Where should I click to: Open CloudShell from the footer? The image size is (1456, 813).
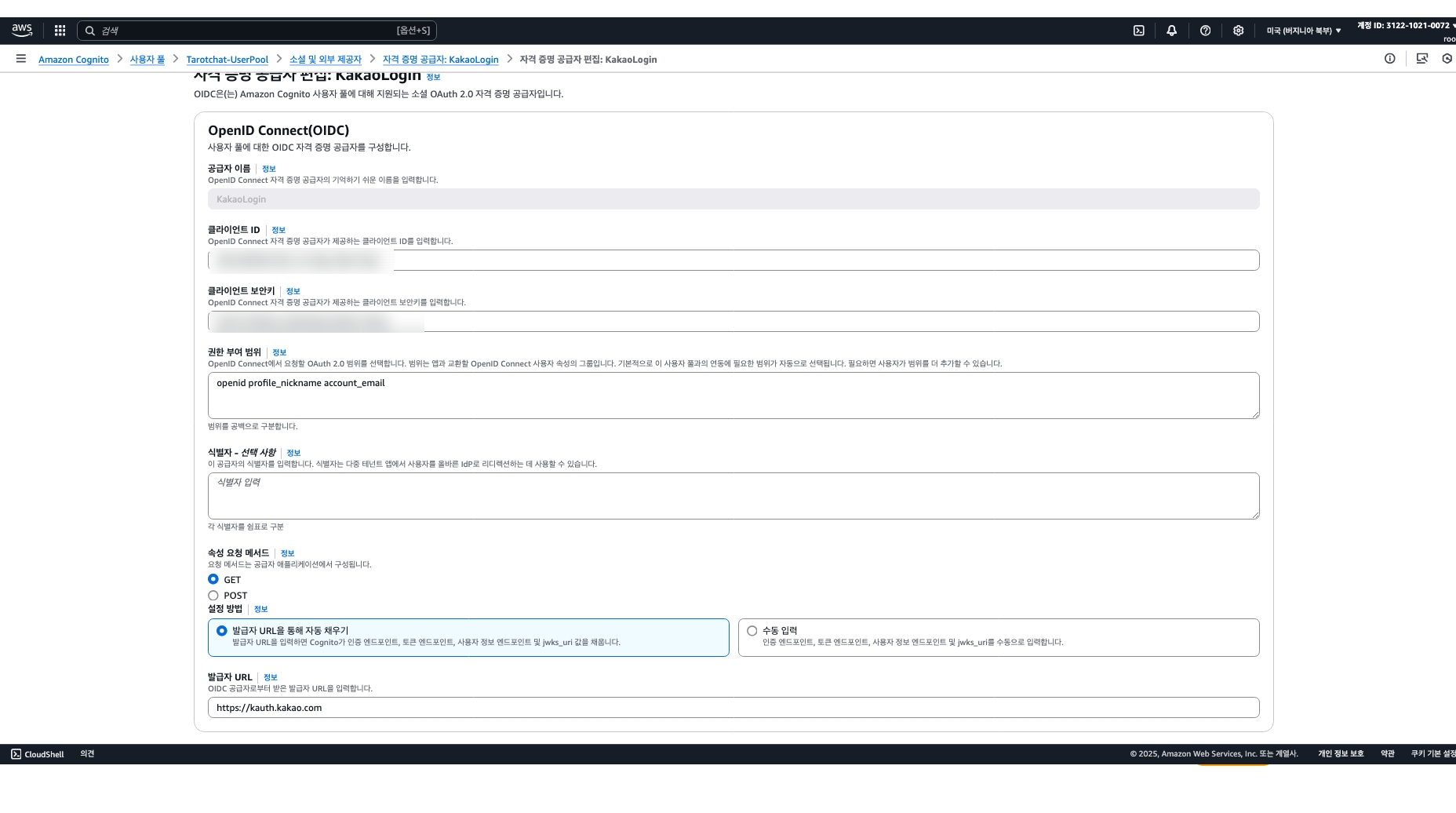[x=38, y=754]
